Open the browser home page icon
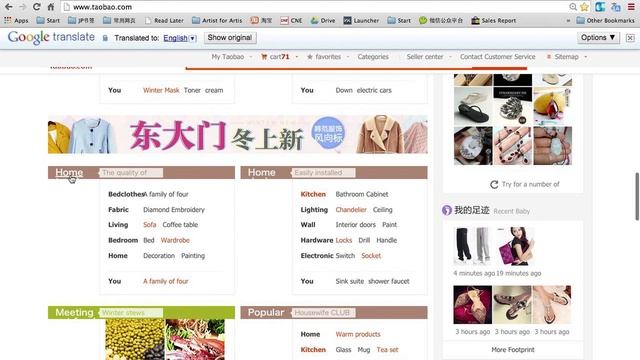The image size is (640, 360). click(51, 7)
